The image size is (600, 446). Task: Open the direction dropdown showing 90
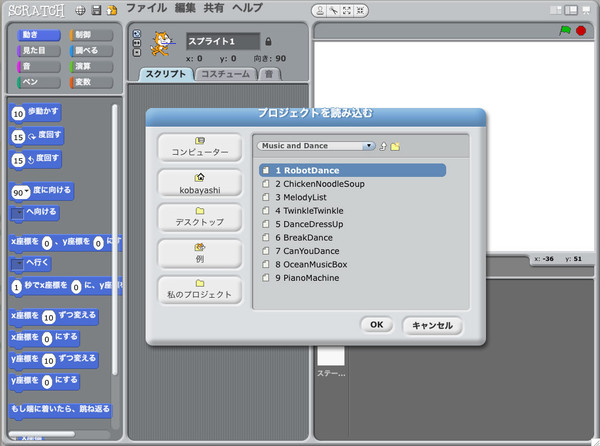tap(27, 191)
